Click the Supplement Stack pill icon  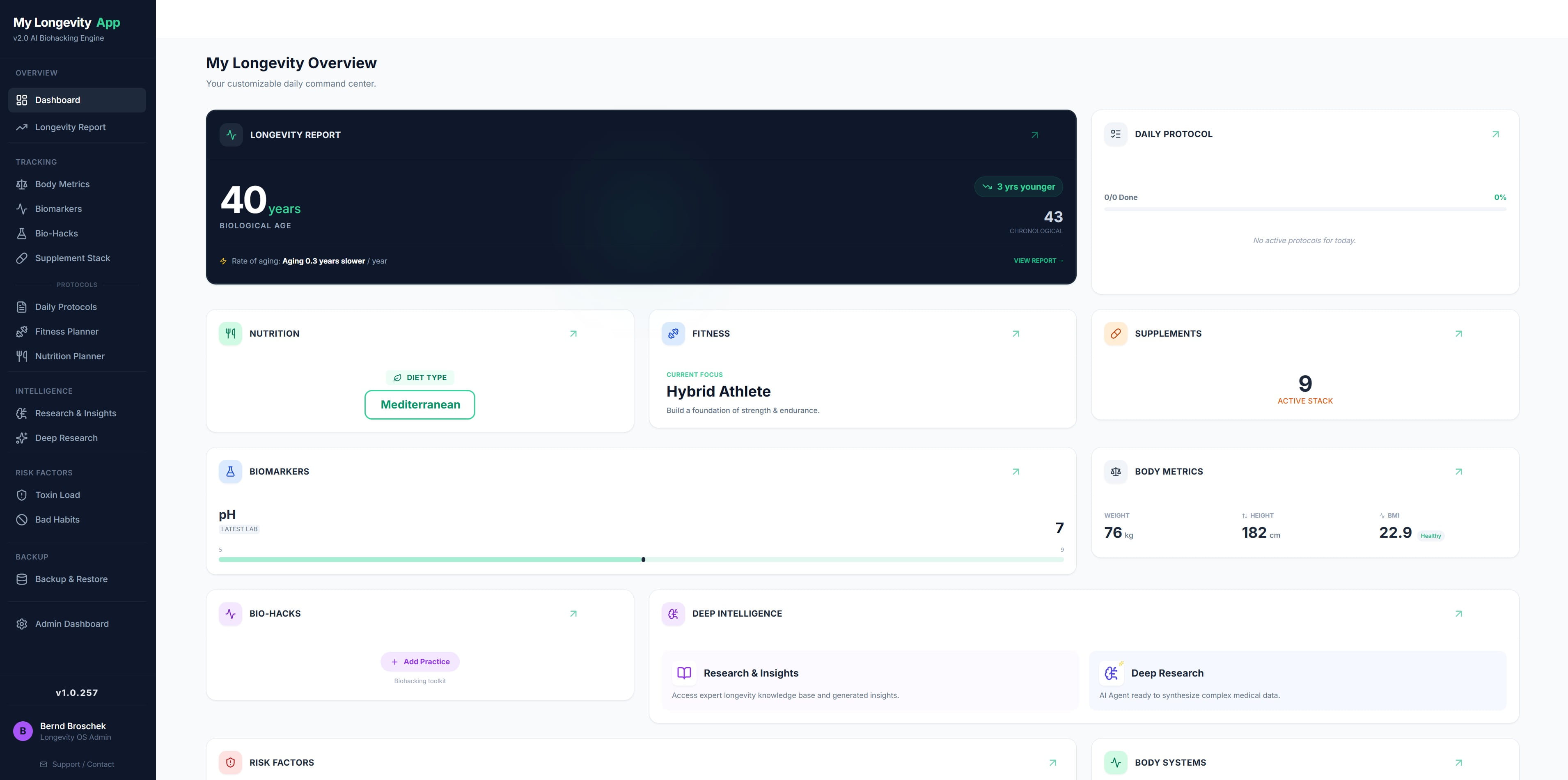click(22, 257)
